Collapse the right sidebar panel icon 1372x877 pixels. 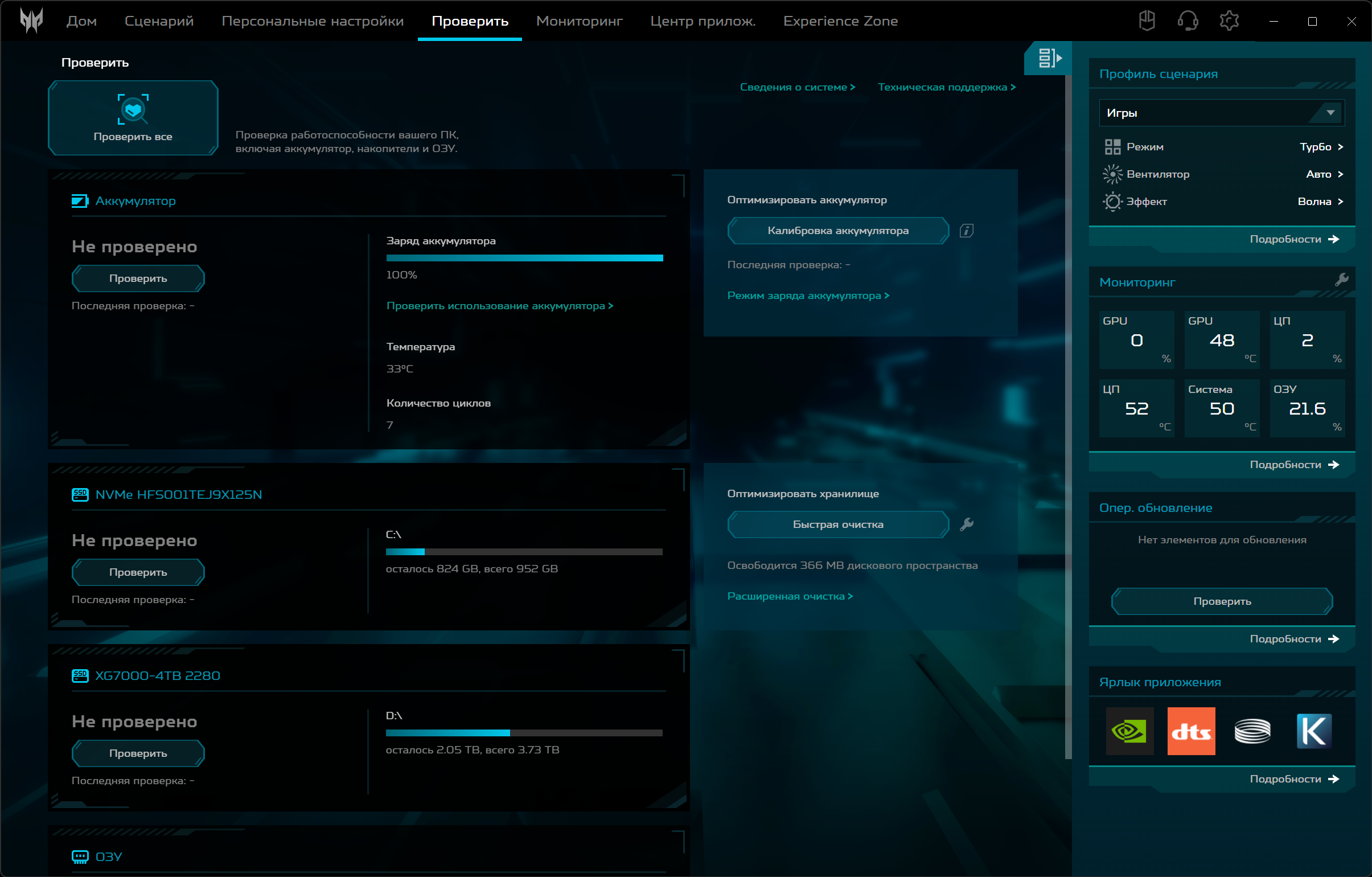coord(1049,58)
